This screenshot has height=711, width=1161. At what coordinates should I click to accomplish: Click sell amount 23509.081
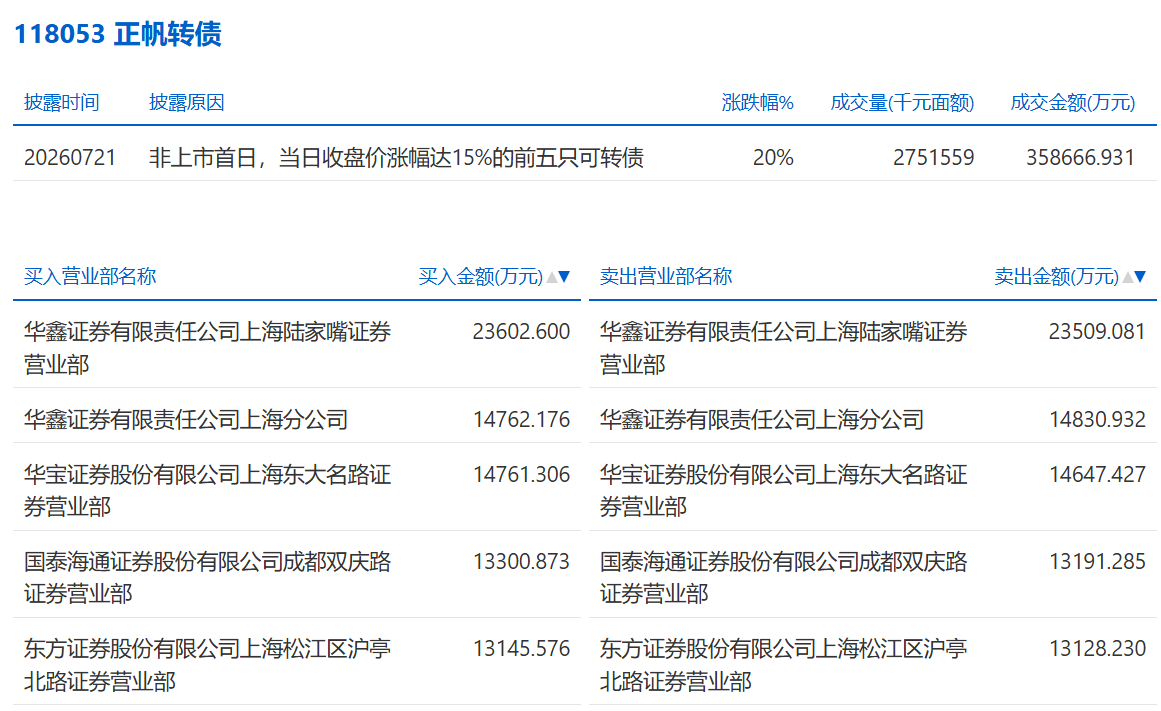point(1097,332)
